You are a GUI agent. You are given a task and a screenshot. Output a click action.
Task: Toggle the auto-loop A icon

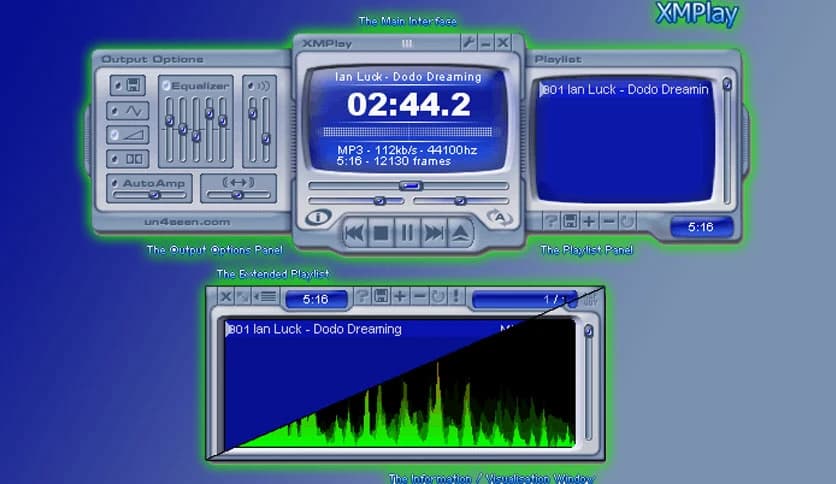click(x=500, y=217)
